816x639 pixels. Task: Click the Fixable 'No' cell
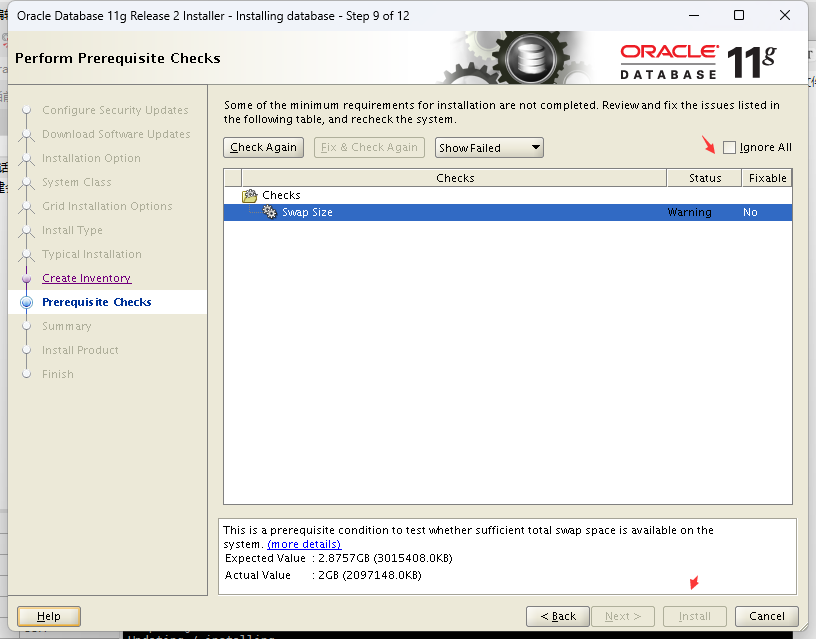coord(750,212)
